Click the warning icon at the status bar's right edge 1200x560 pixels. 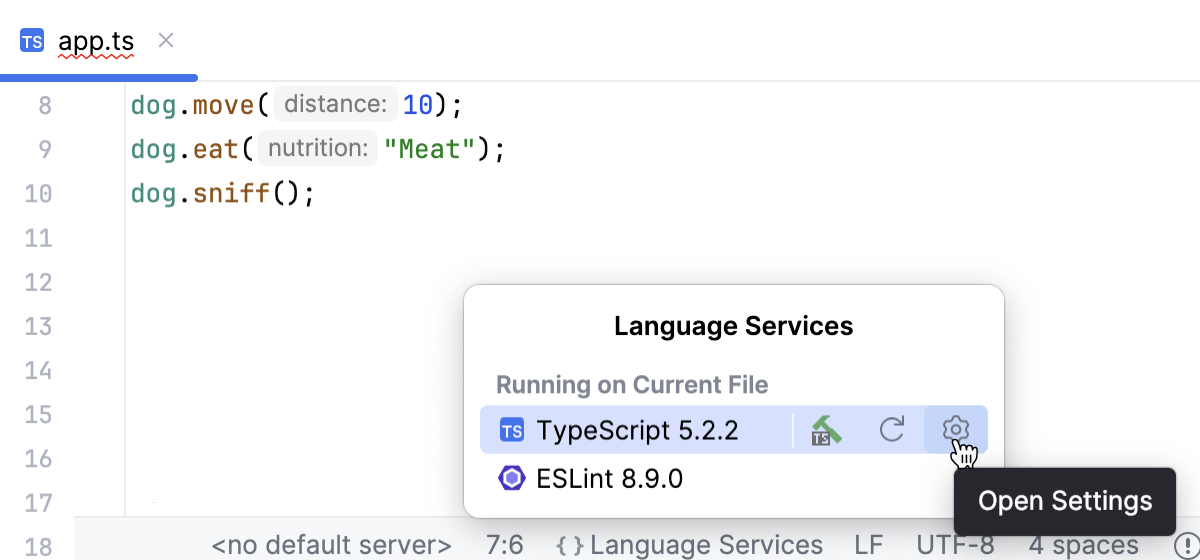[1188, 546]
